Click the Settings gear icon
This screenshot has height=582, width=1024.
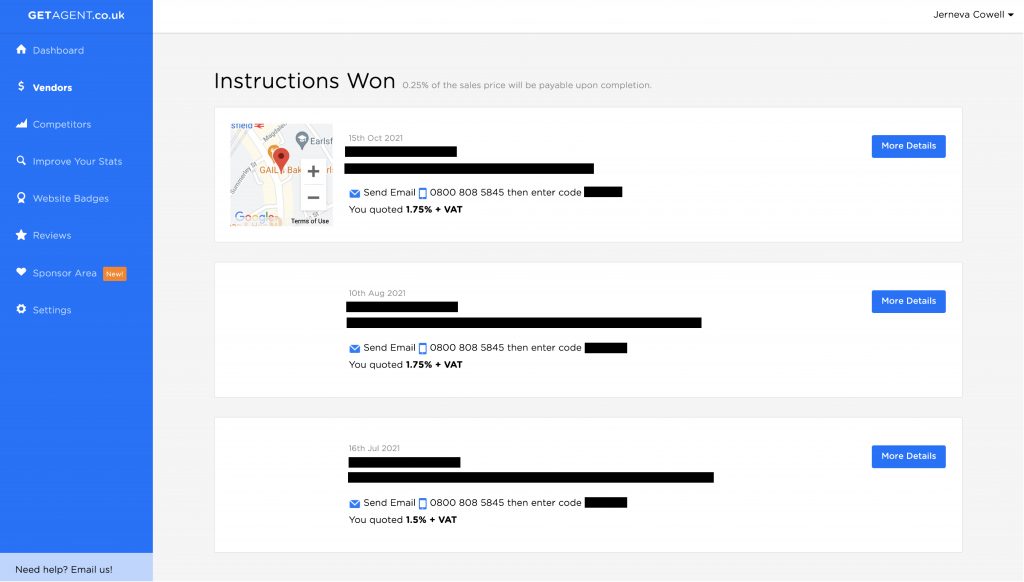(x=21, y=310)
